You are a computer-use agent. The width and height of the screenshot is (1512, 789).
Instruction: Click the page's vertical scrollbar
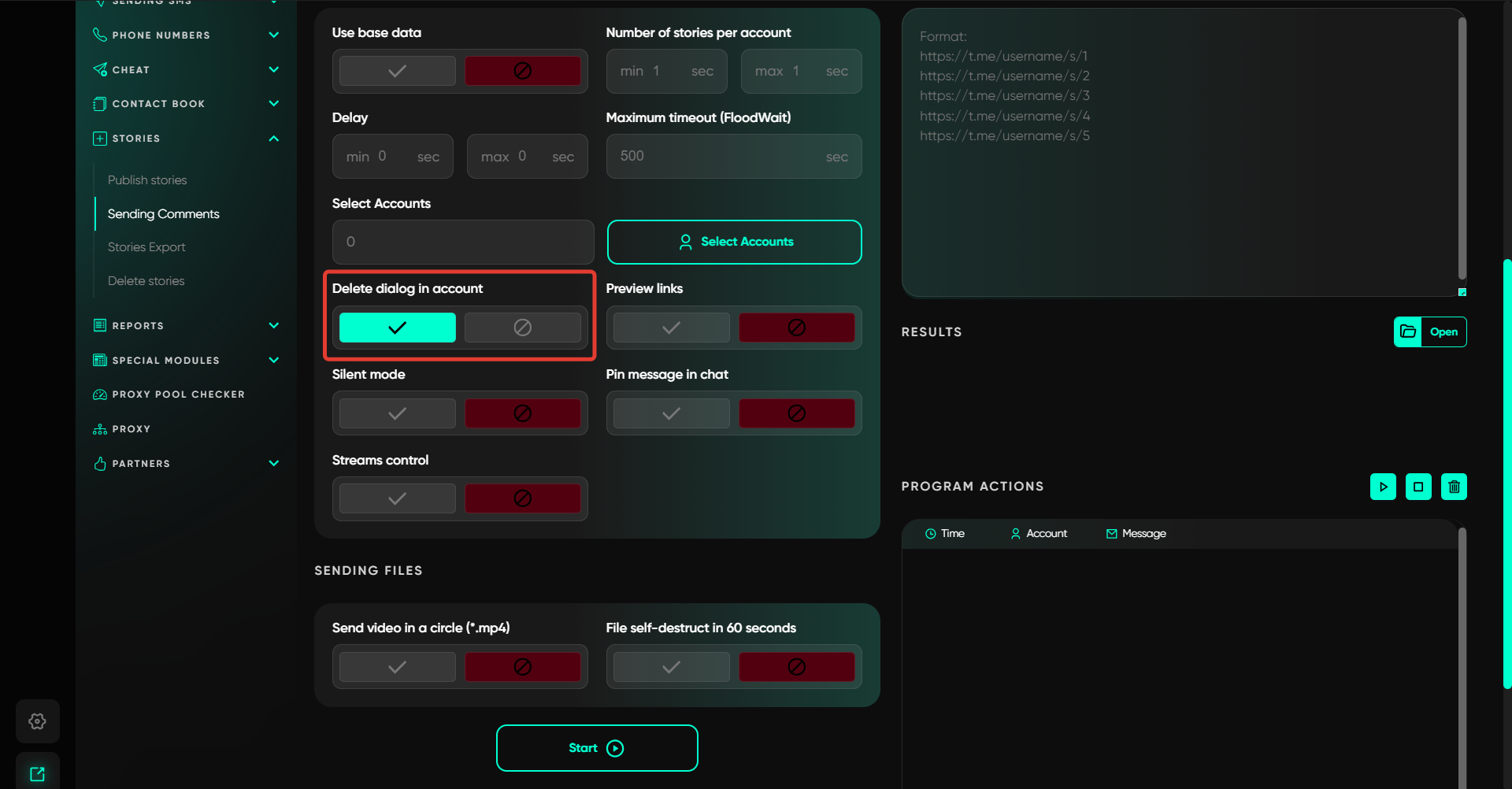coord(1507,472)
